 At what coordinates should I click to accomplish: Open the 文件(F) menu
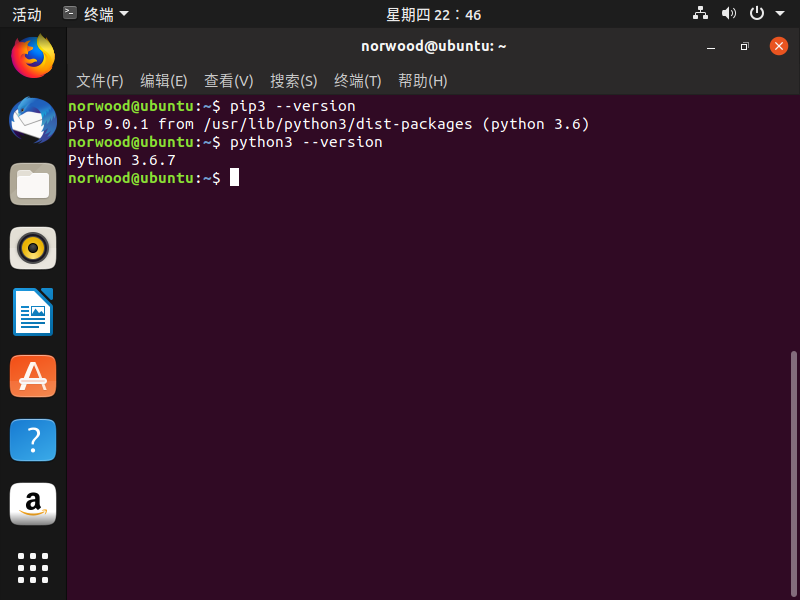click(x=100, y=81)
